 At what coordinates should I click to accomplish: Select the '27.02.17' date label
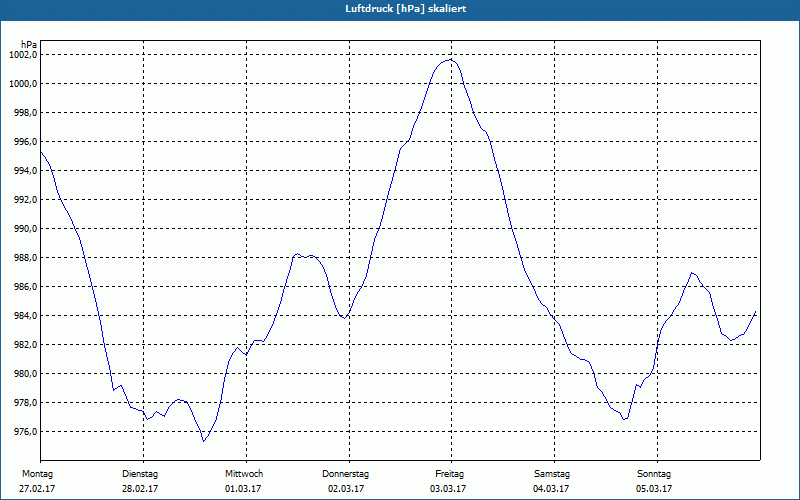click(37, 489)
